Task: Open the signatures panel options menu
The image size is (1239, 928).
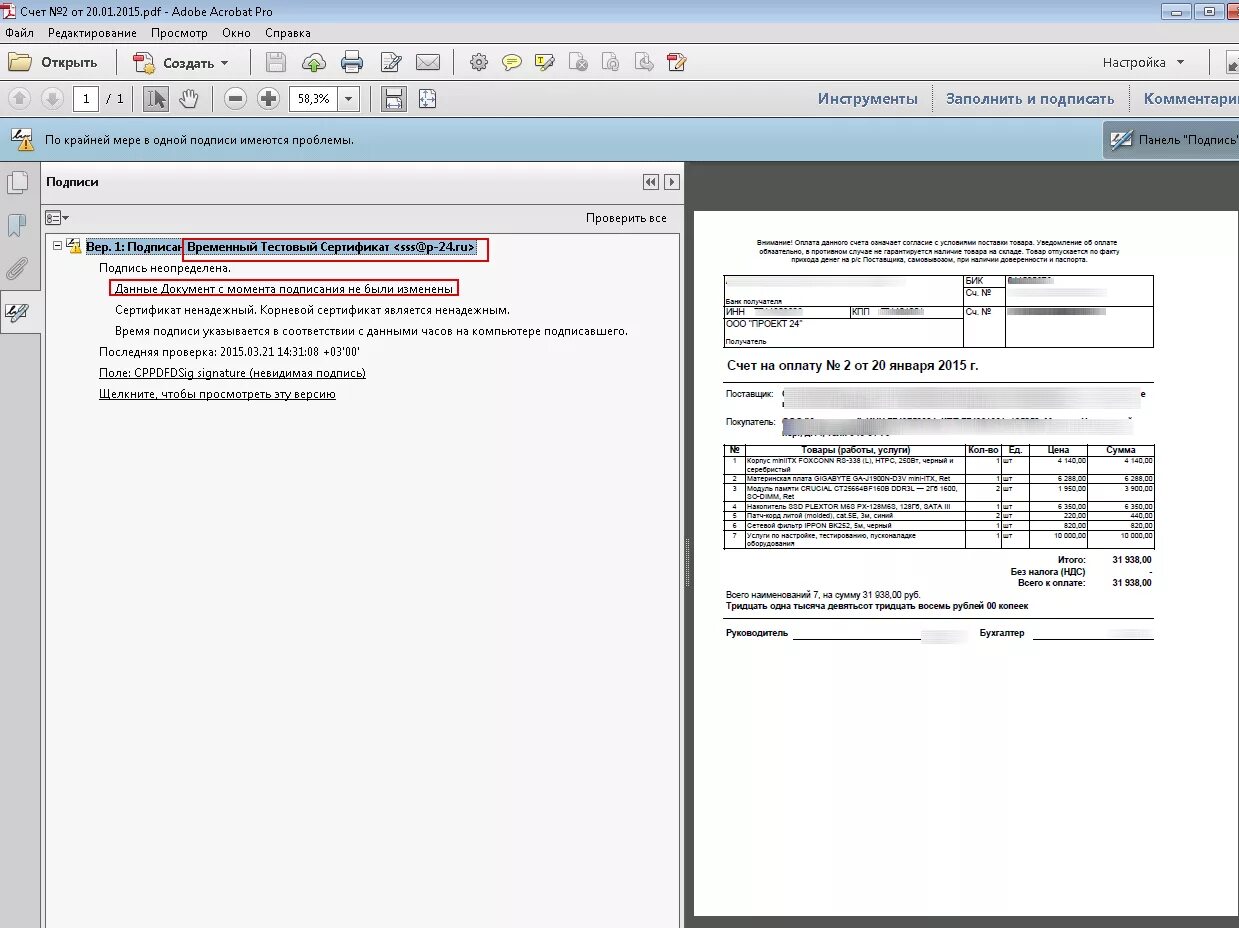Action: pyautogui.click(x=57, y=218)
